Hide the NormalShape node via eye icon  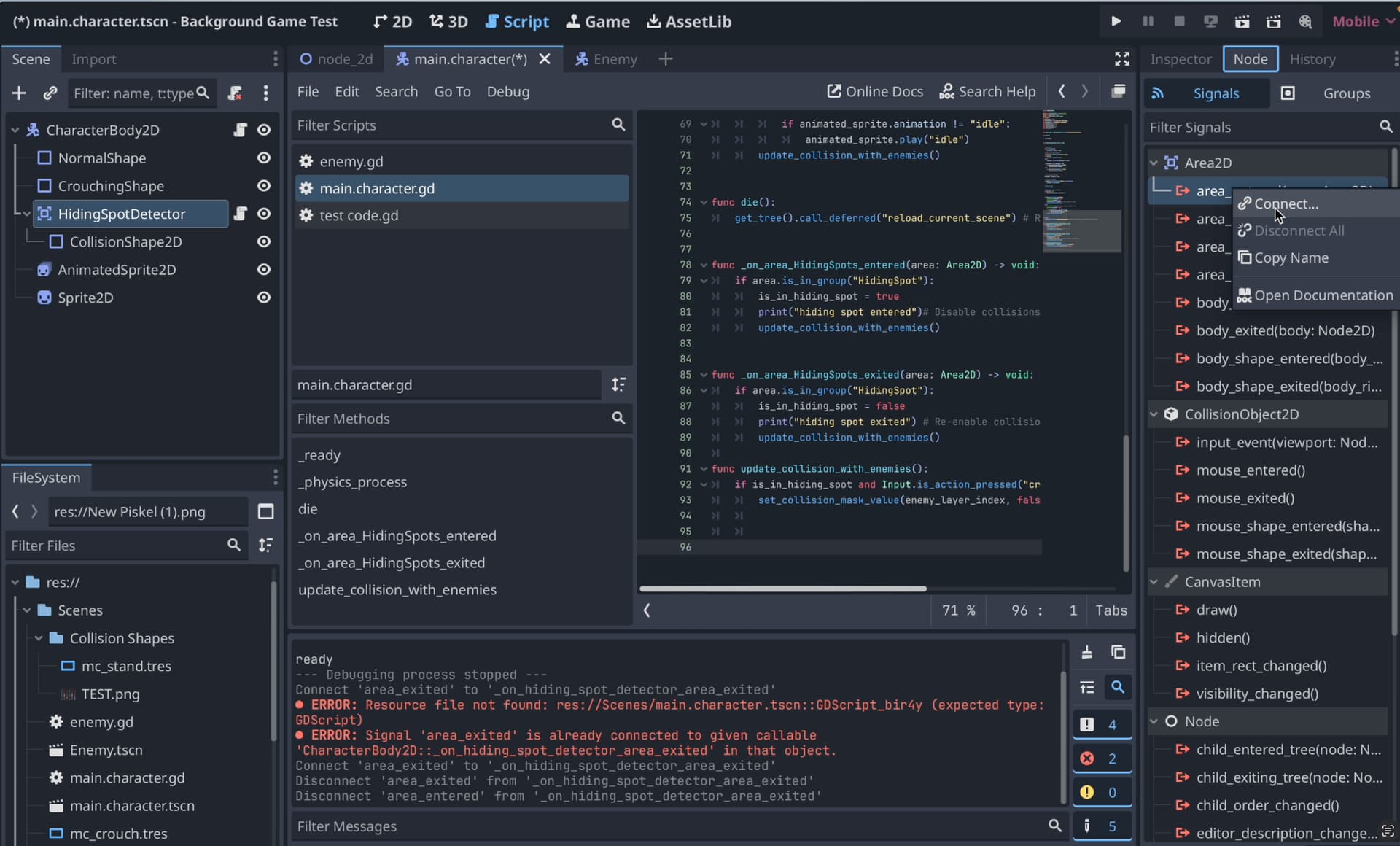[x=264, y=158]
